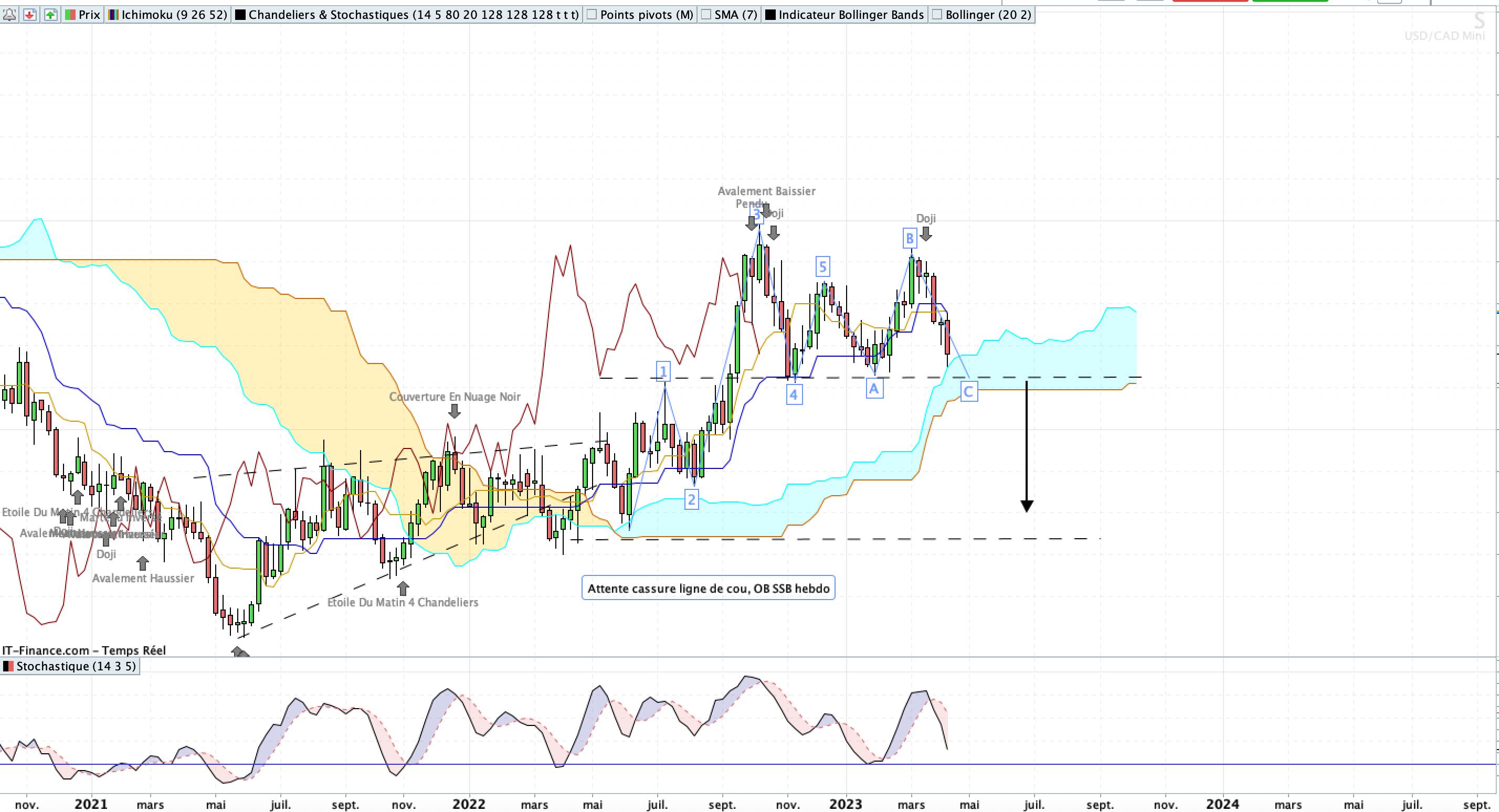Click the wave label C box
1499x812 pixels.
tap(968, 391)
